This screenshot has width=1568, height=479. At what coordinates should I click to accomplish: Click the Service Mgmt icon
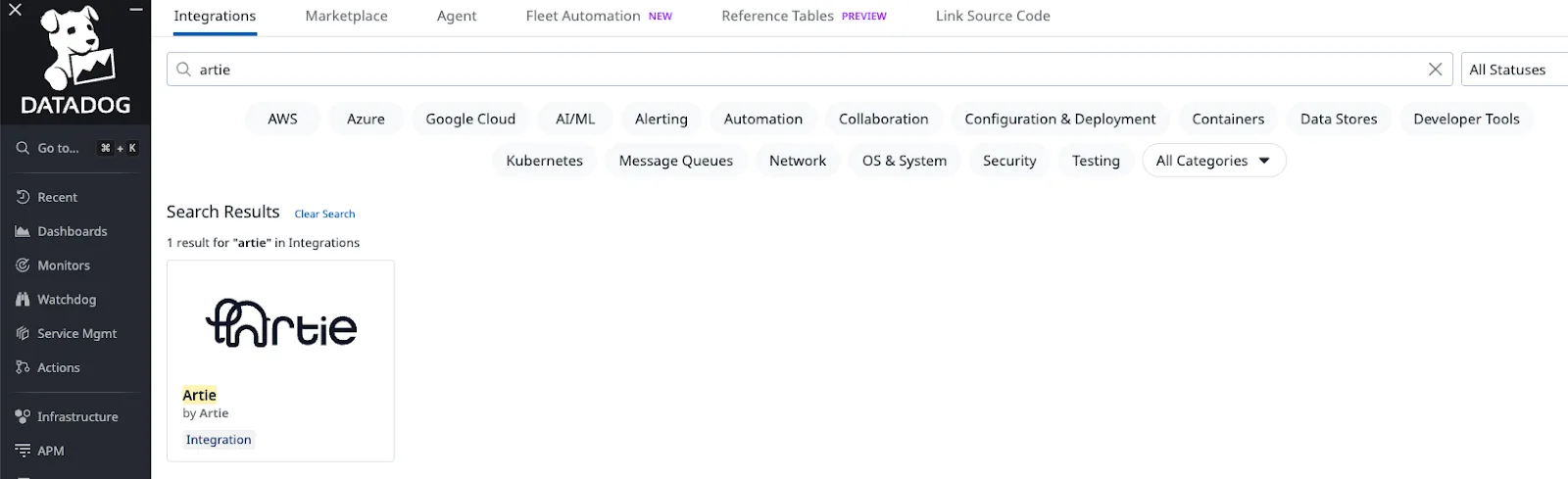coord(23,334)
